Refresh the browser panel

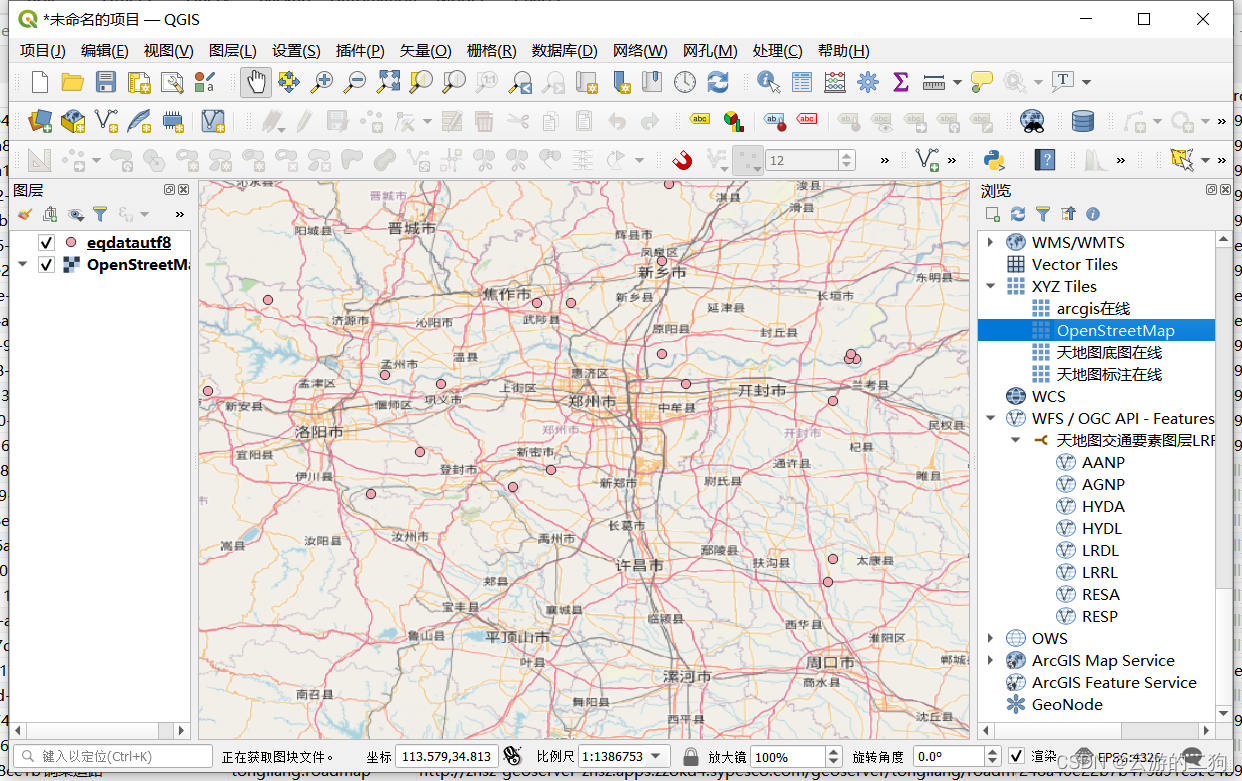(1018, 214)
